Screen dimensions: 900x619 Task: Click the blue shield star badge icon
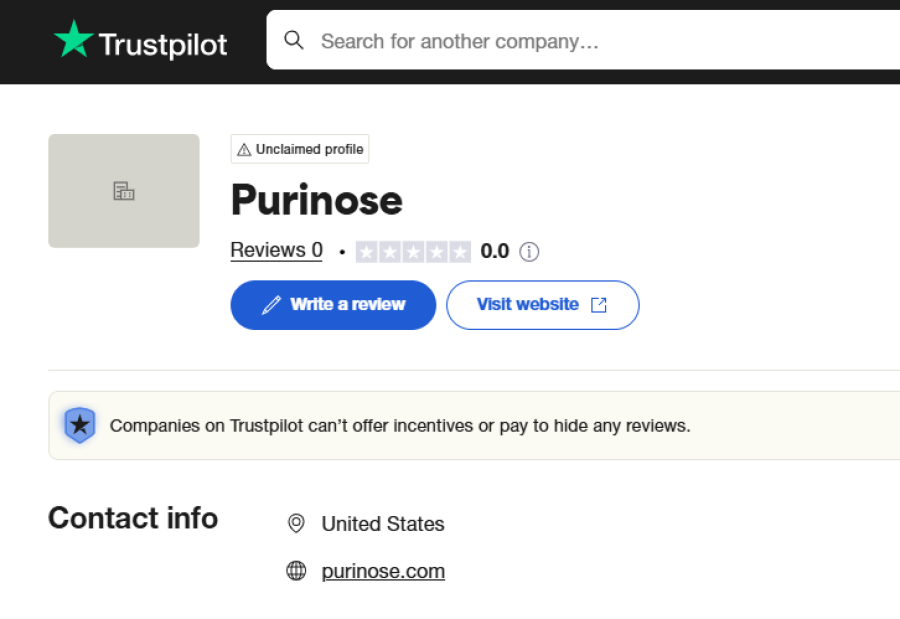pyautogui.click(x=79, y=425)
